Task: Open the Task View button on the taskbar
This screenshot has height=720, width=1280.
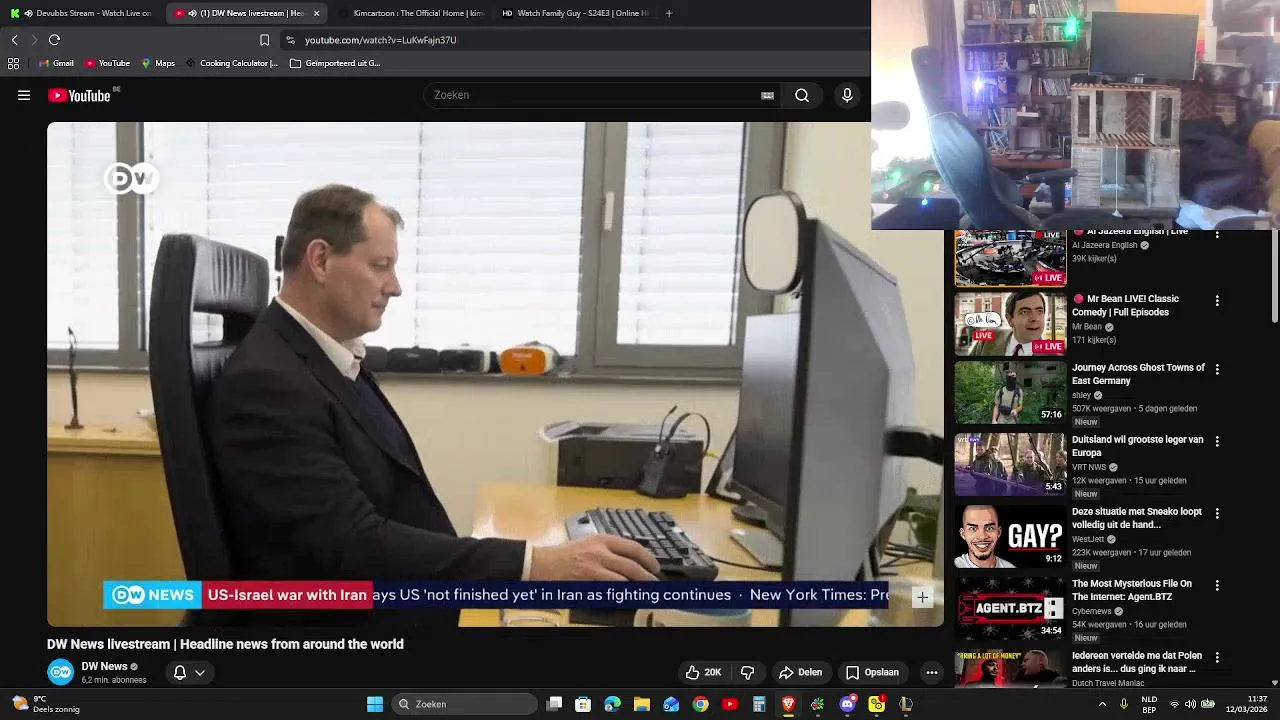Action: coord(555,704)
